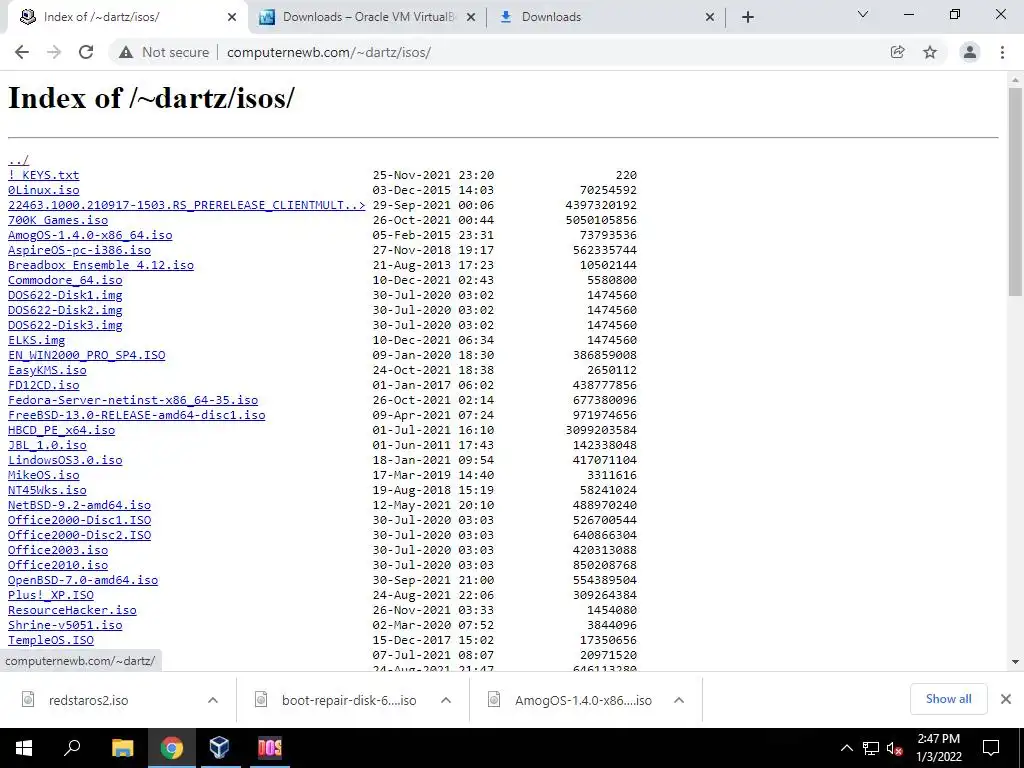Download ELKS.img
Image resolution: width=1024 pixels, height=768 pixels.
37,340
